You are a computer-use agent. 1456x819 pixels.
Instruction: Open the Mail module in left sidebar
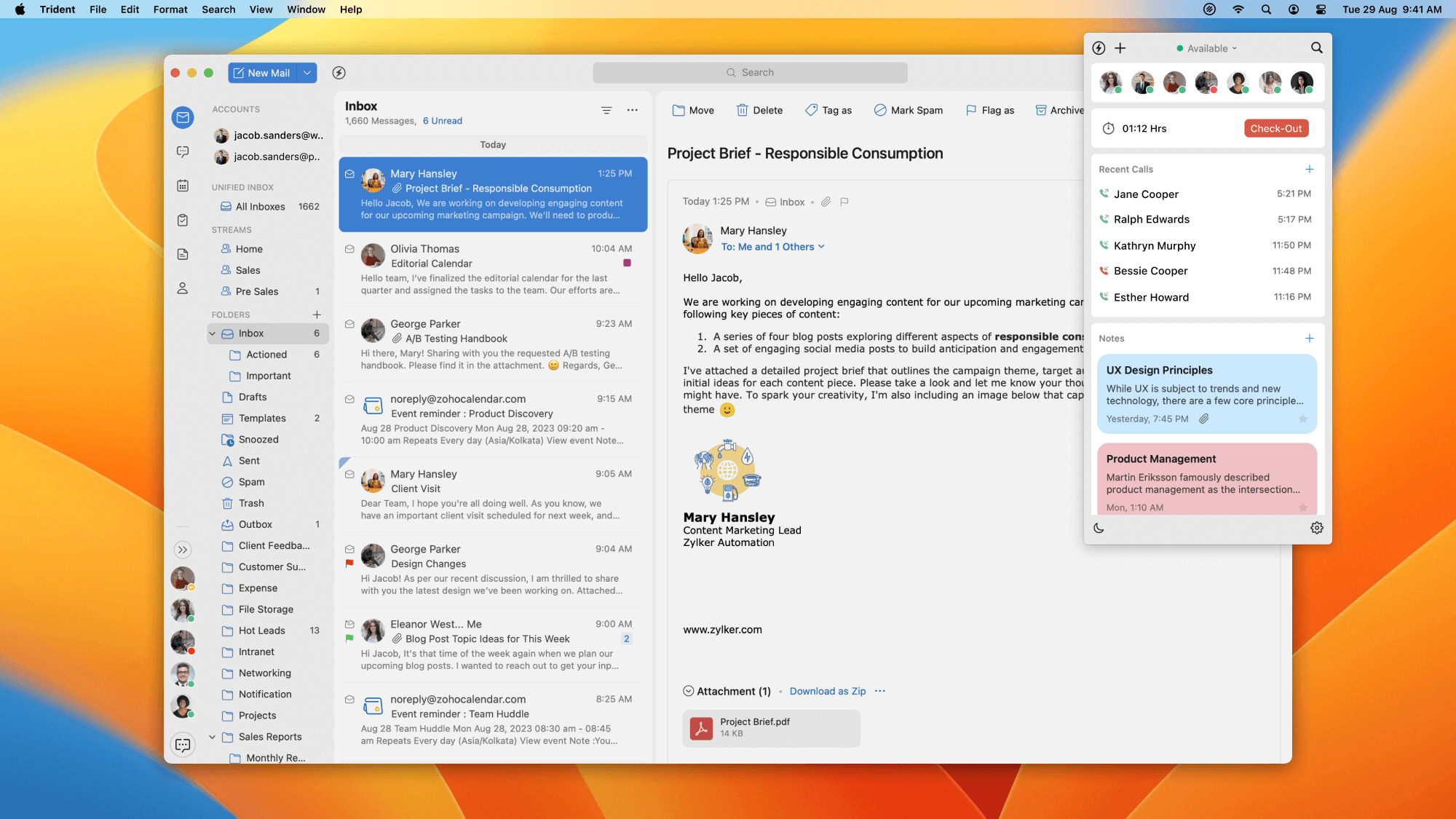pyautogui.click(x=183, y=117)
